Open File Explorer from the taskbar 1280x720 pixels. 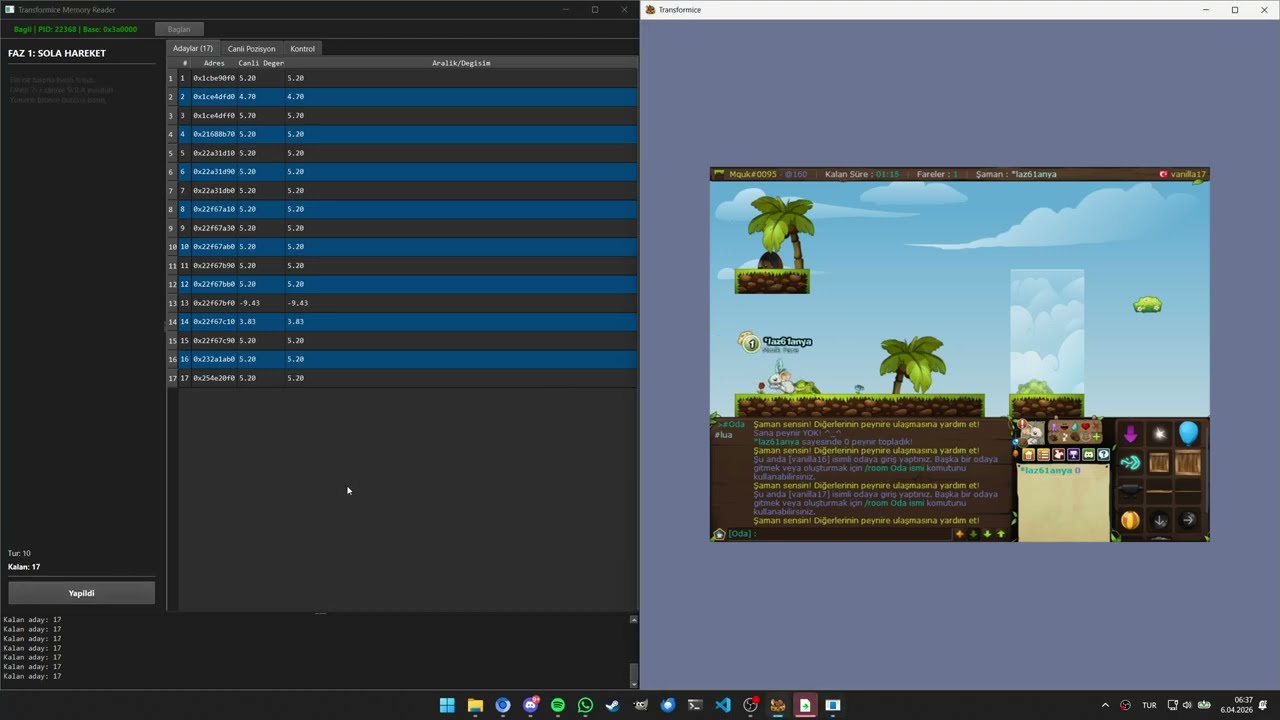click(475, 705)
